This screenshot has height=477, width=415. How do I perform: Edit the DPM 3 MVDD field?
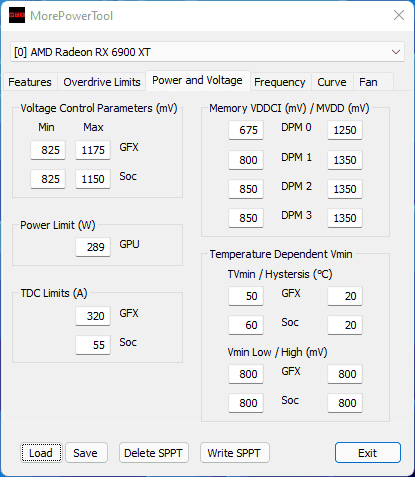[345, 218]
